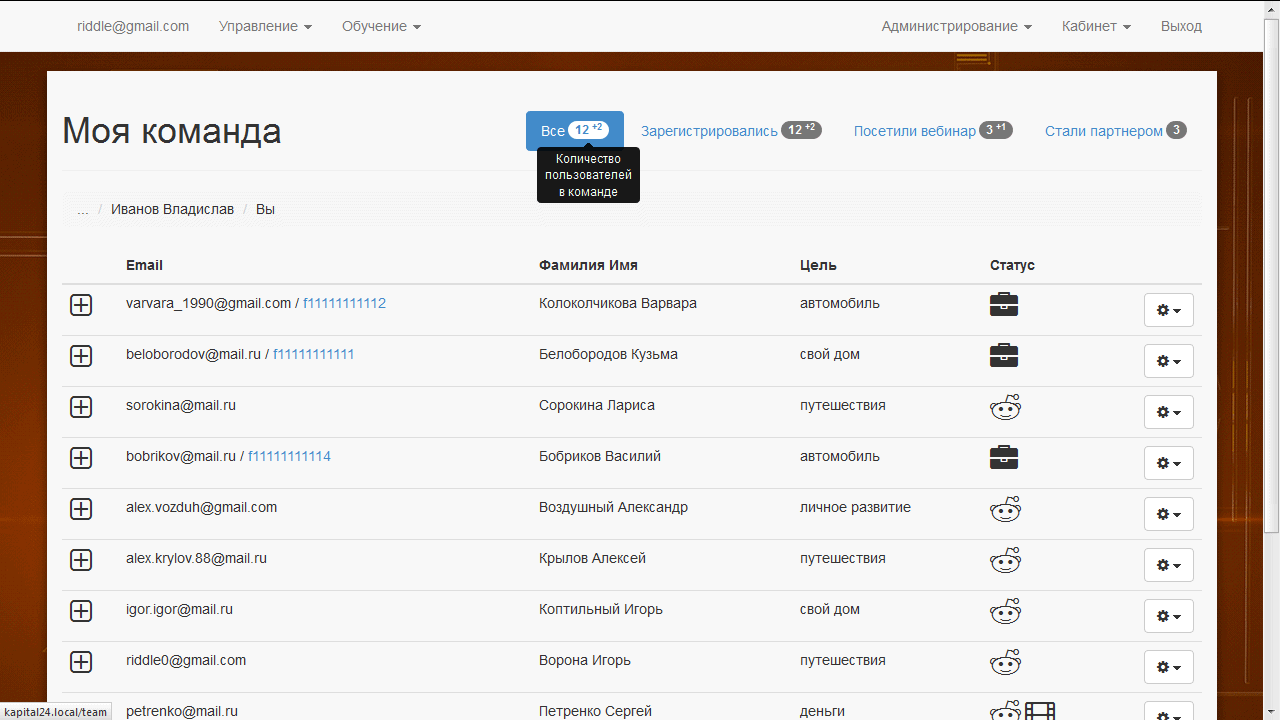Viewport: 1280px width, 720px height.
Task: Open gear menu for Воздушный Александр
Action: click(1168, 514)
